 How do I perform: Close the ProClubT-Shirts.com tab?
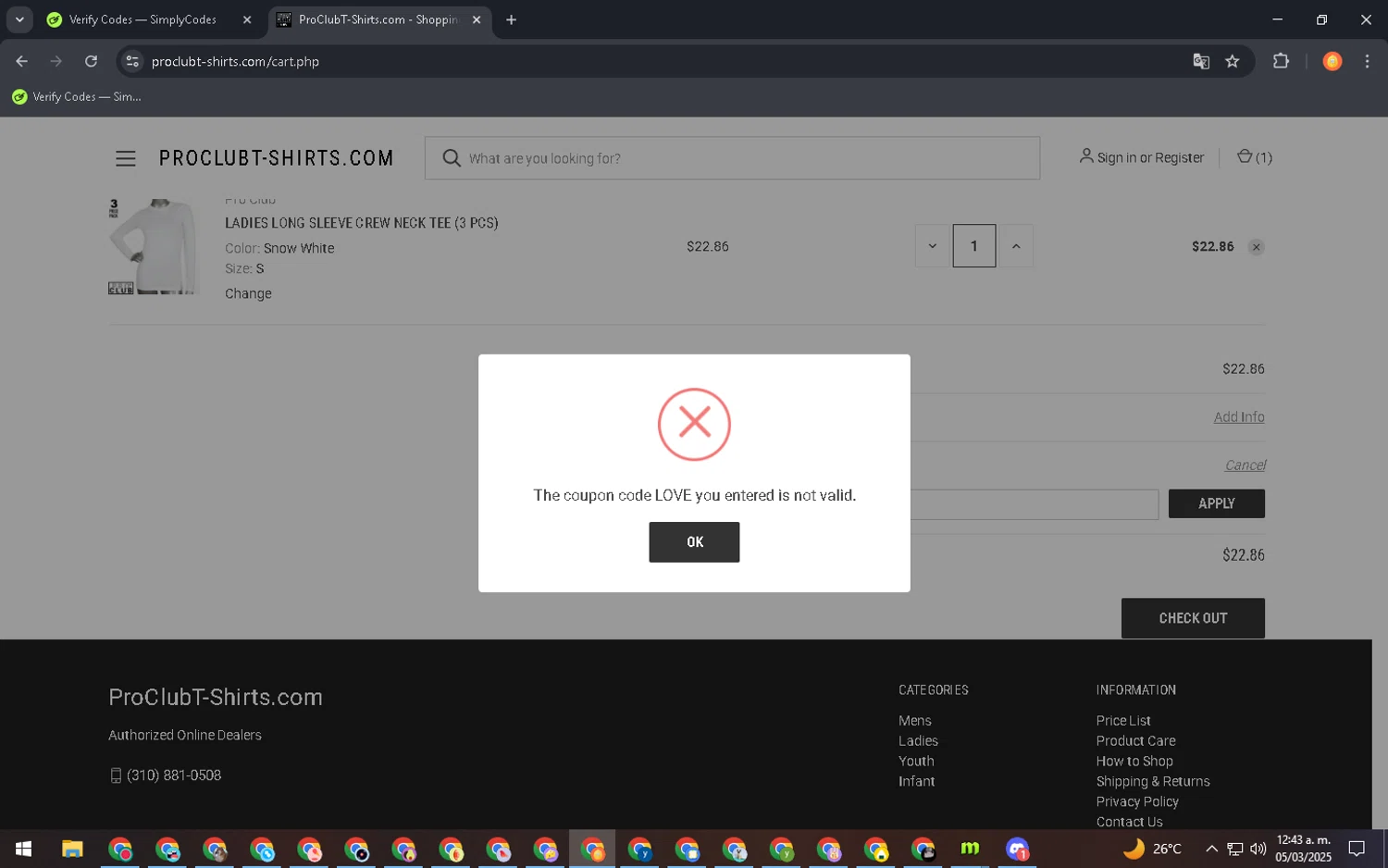pyautogui.click(x=477, y=19)
